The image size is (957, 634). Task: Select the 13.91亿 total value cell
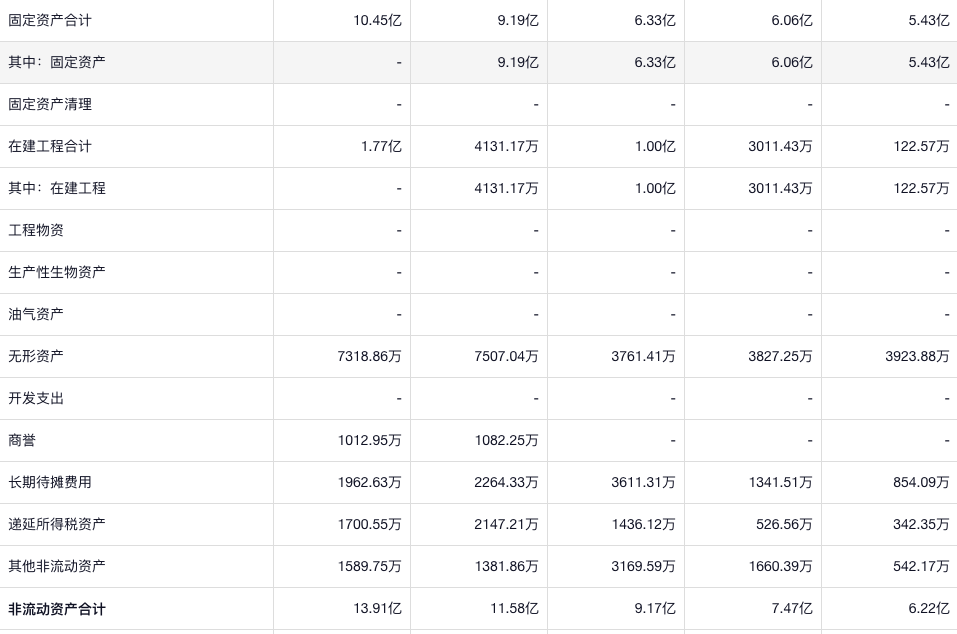(x=377, y=608)
